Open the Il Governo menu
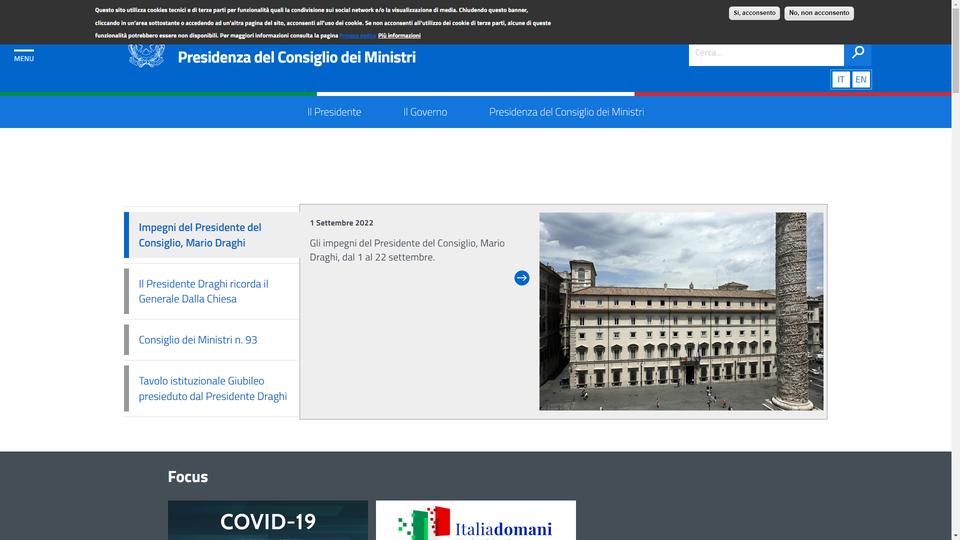 [425, 112]
